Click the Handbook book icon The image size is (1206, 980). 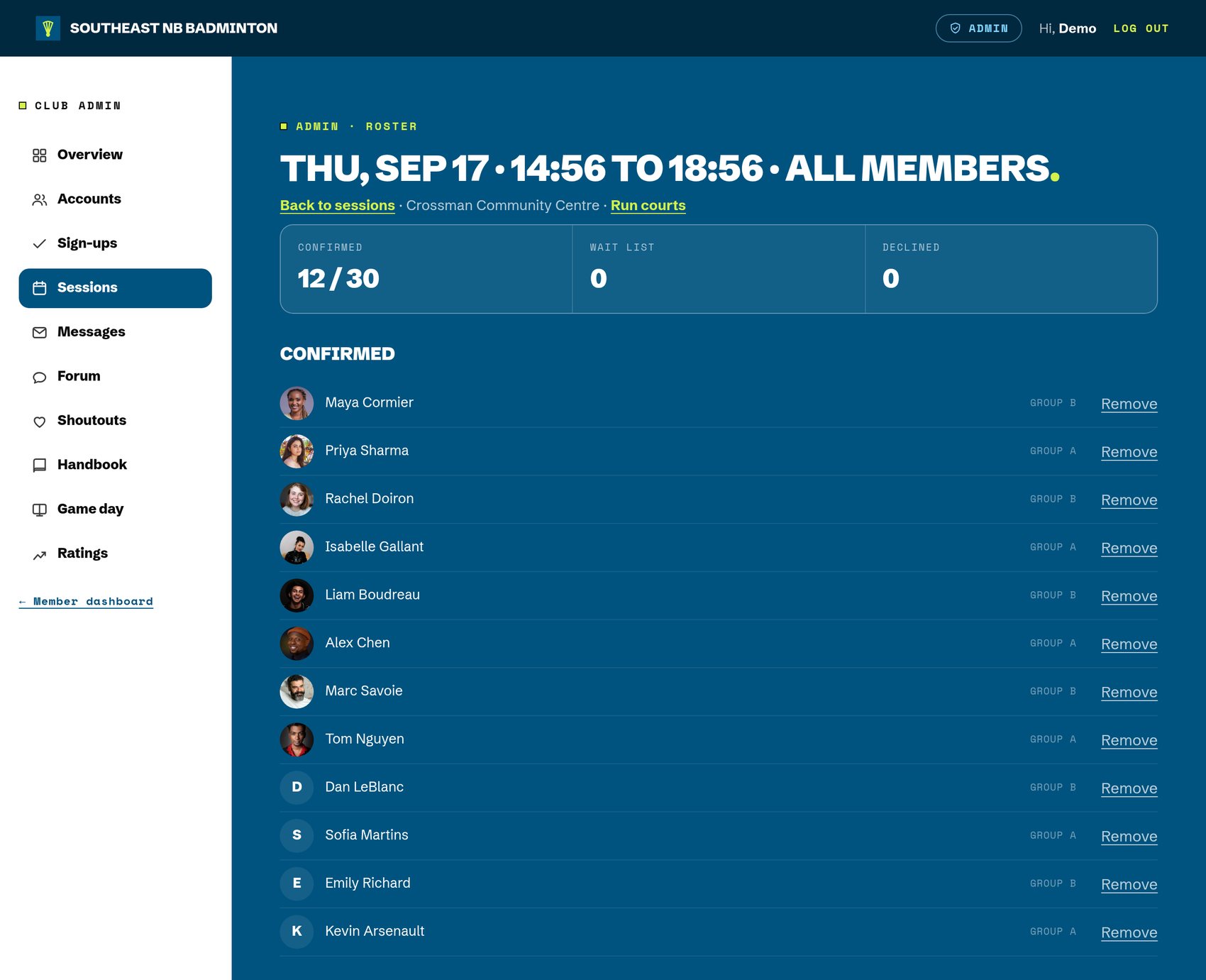[40, 466]
